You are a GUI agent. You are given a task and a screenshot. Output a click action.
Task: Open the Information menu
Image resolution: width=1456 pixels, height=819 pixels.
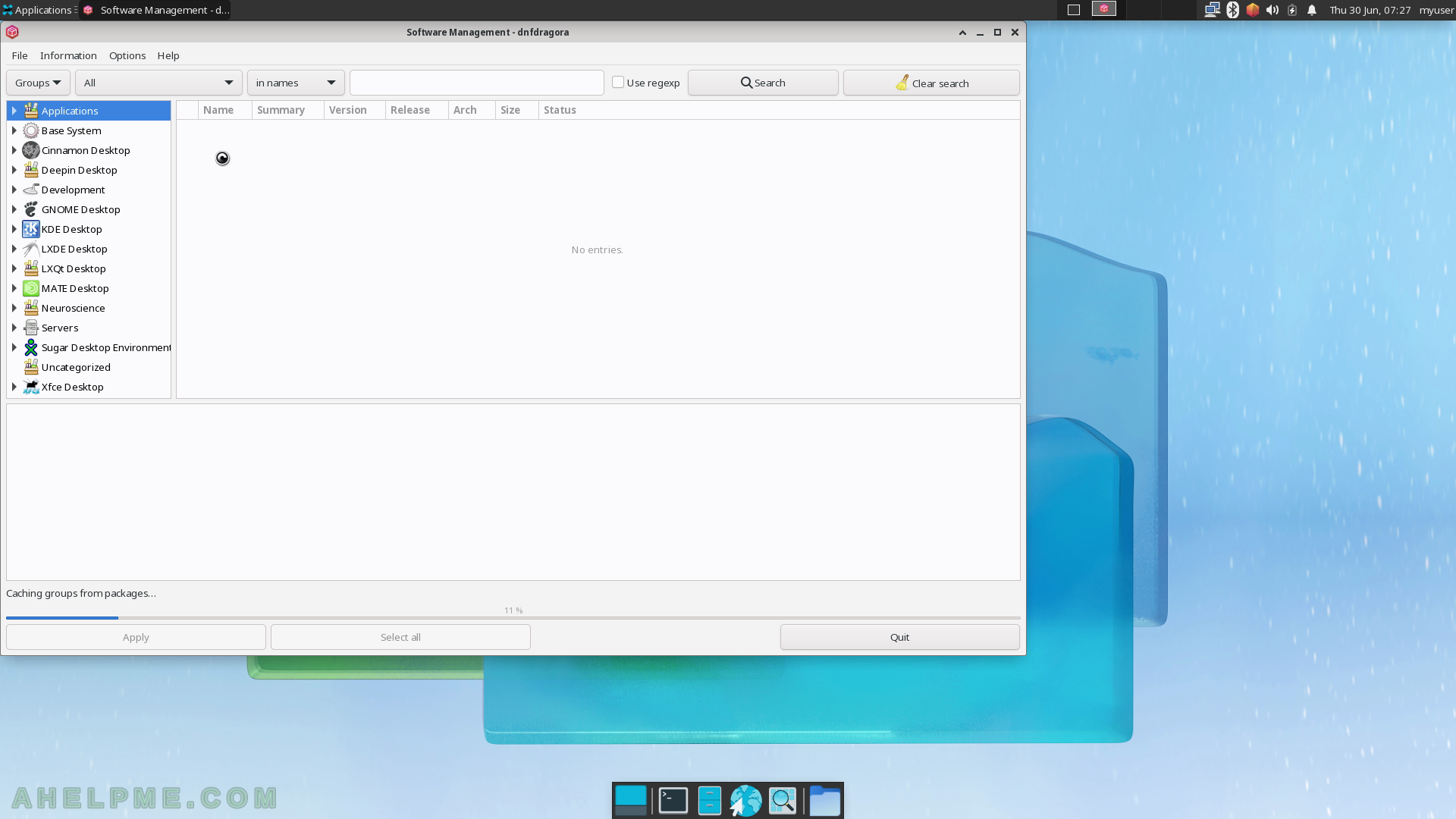point(68,55)
